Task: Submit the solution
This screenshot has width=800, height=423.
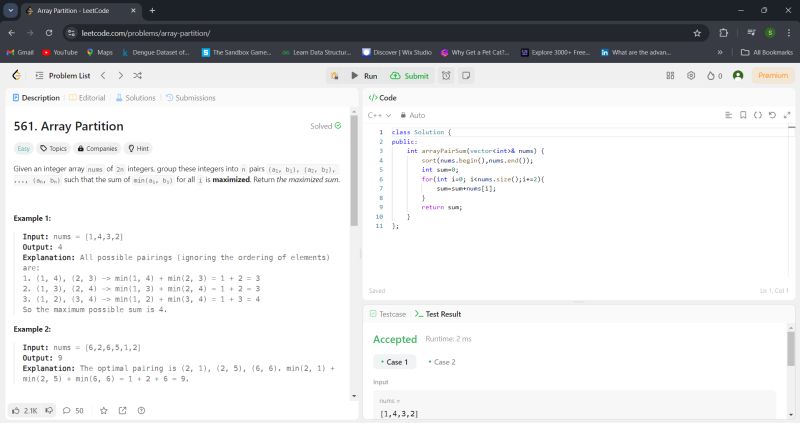Action: point(410,76)
